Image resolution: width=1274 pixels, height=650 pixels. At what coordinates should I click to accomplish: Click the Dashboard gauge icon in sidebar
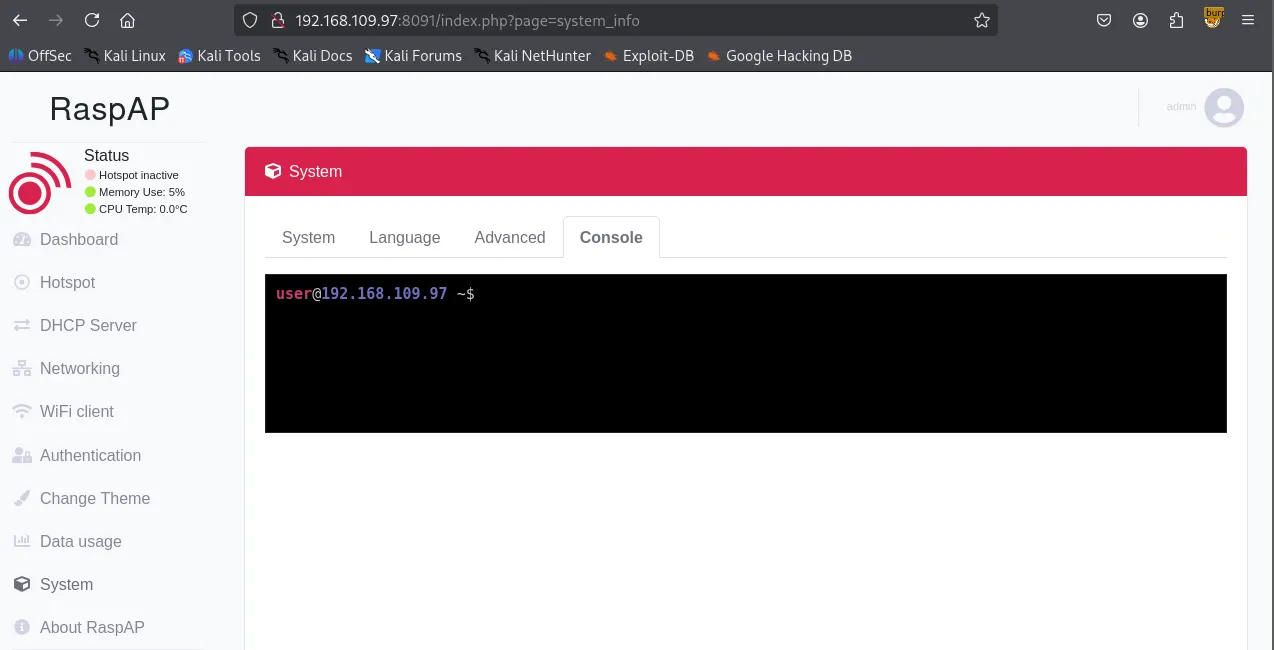[x=22, y=240]
